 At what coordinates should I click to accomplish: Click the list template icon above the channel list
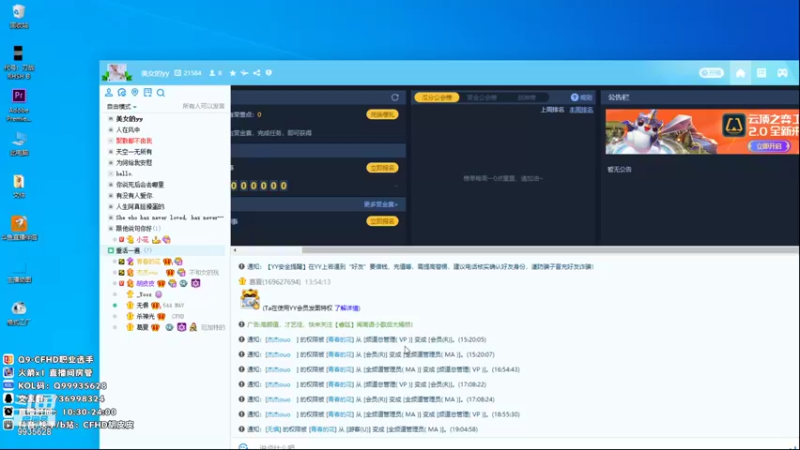147,92
